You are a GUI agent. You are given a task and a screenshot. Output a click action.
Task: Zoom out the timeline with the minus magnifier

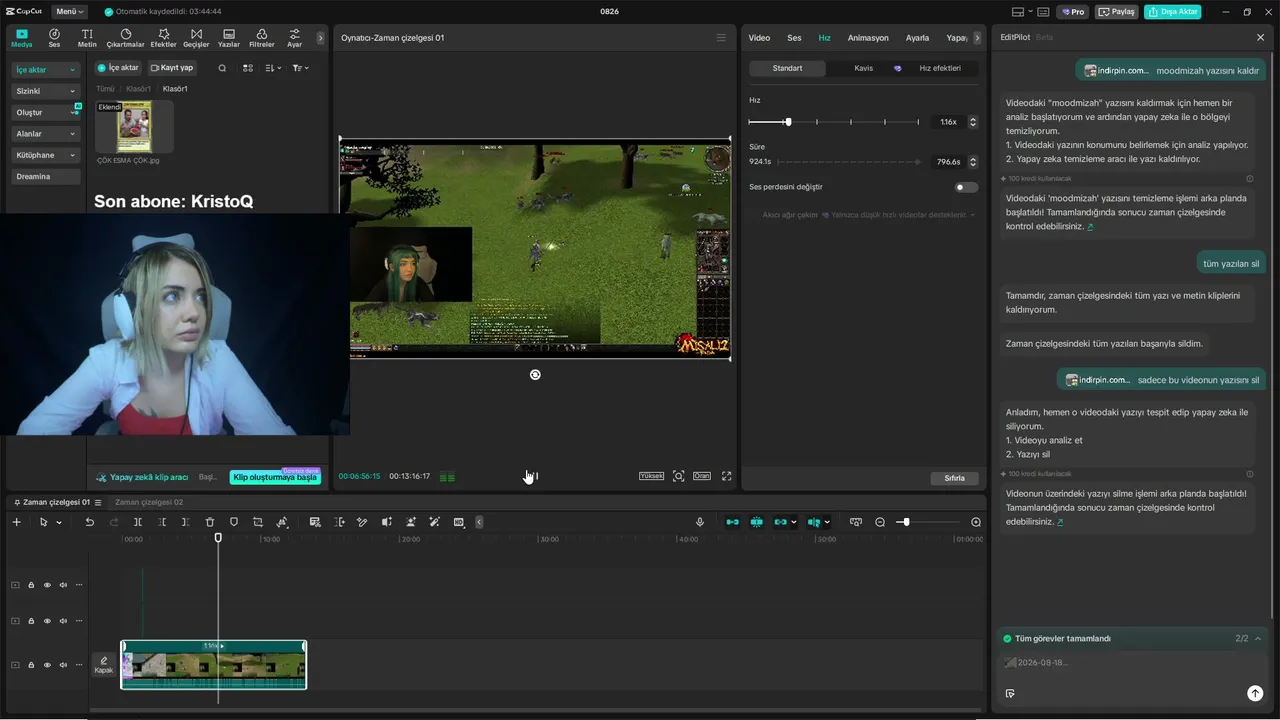880,522
